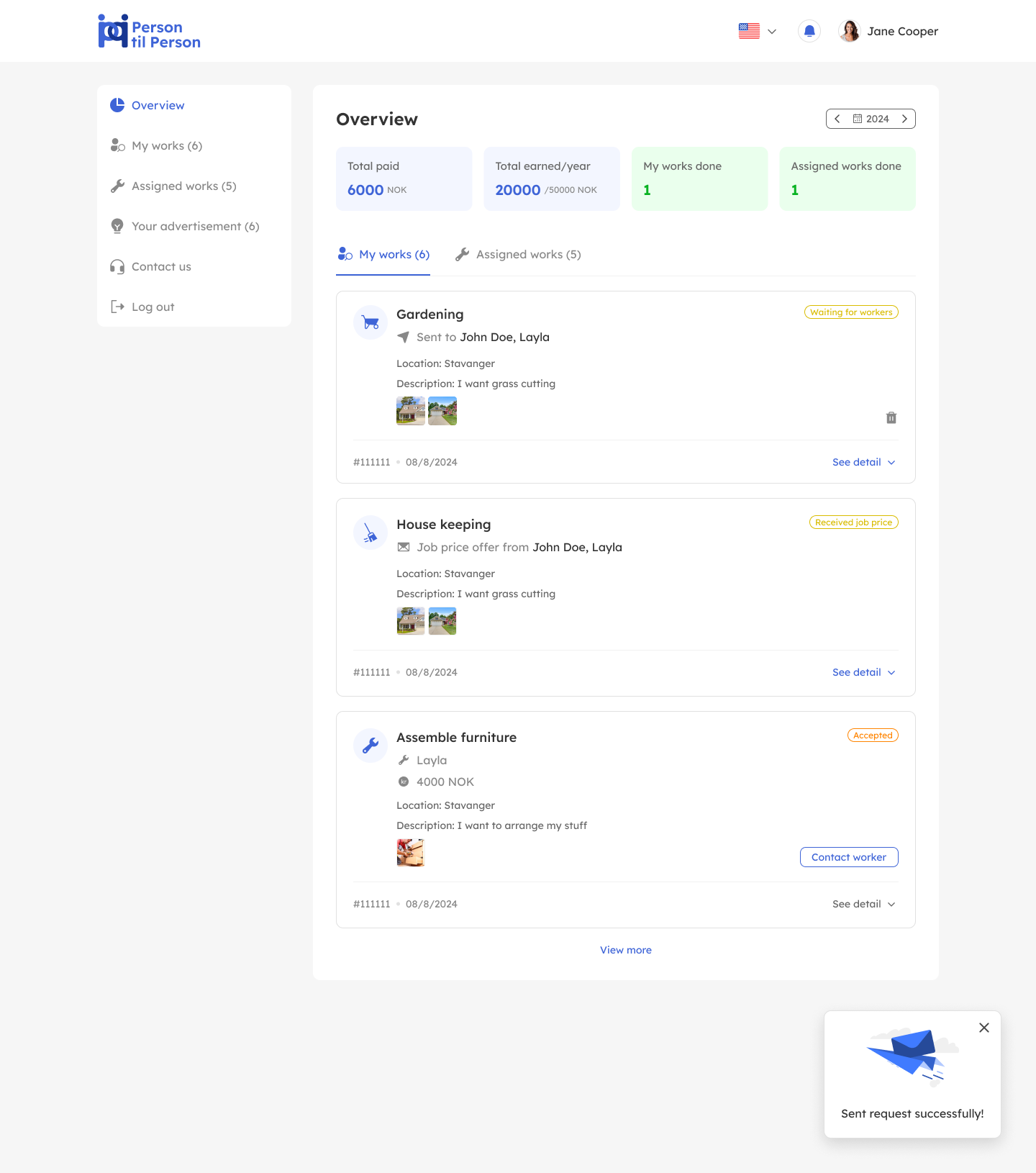Viewport: 1036px width, 1173px height.
Task: Expand See detail for House keeping job
Action: tap(863, 672)
